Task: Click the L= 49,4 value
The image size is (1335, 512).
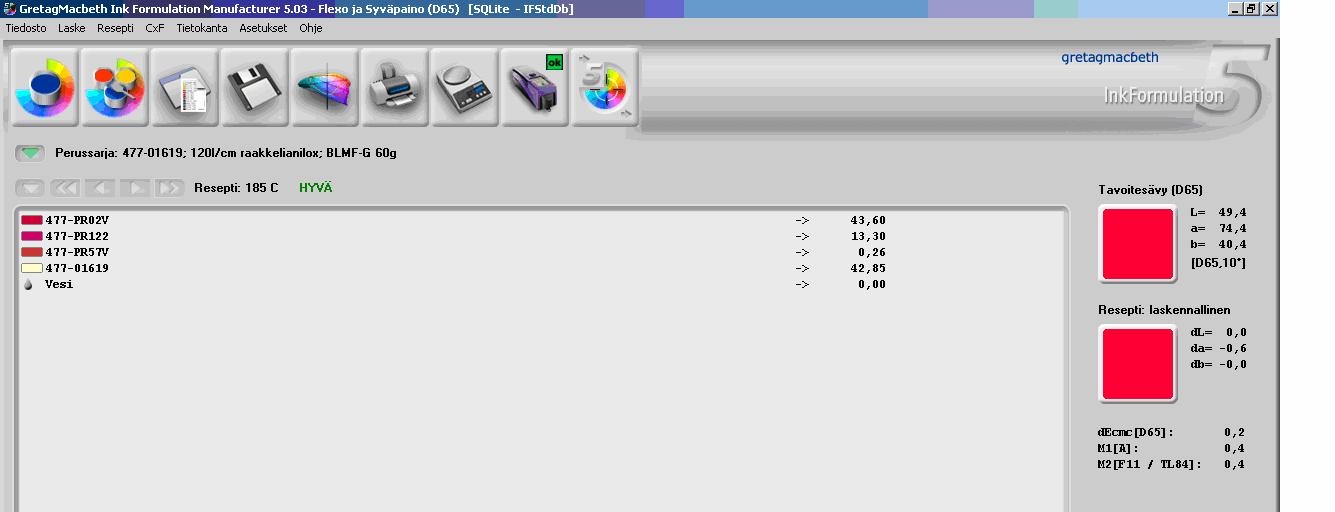Action: 1218,212
